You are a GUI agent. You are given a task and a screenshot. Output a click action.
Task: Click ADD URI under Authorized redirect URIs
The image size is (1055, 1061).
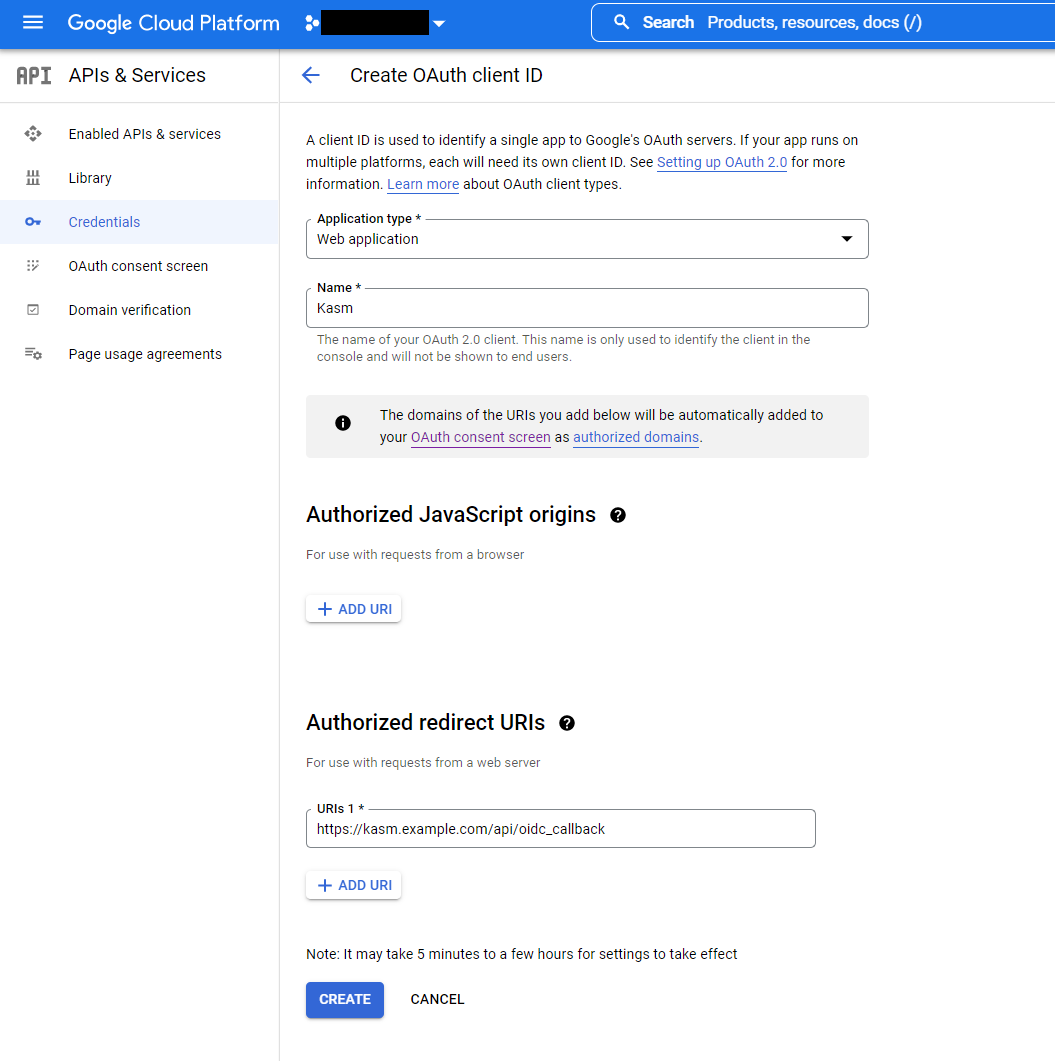(353, 885)
